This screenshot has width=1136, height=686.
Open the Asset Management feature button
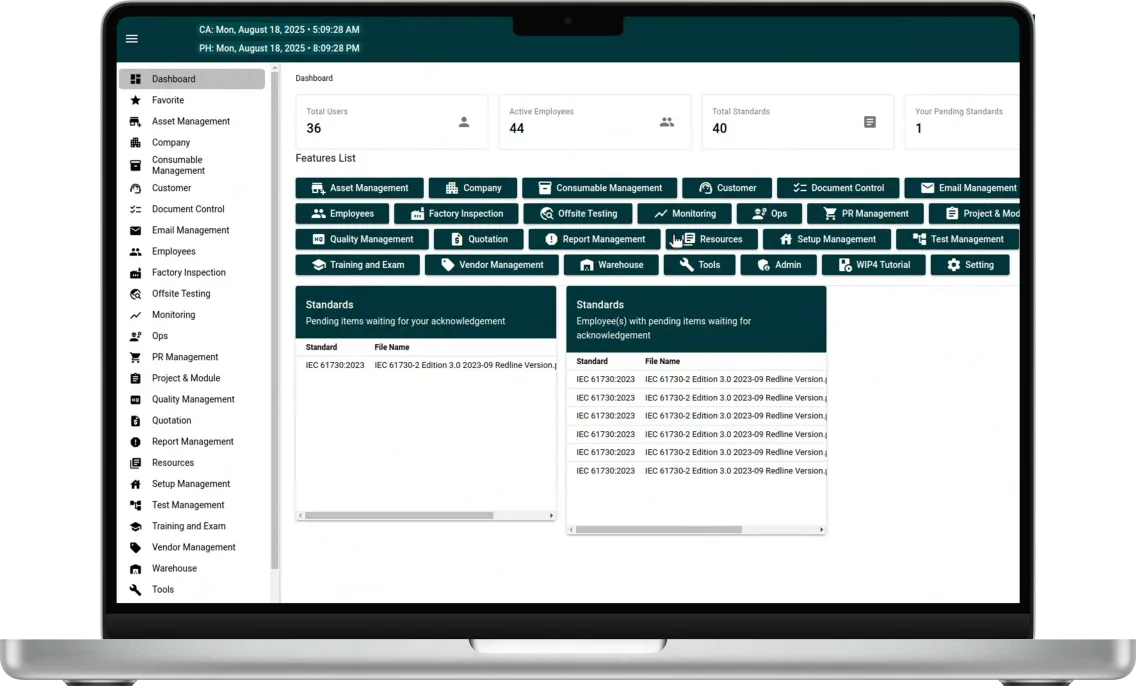pos(359,188)
